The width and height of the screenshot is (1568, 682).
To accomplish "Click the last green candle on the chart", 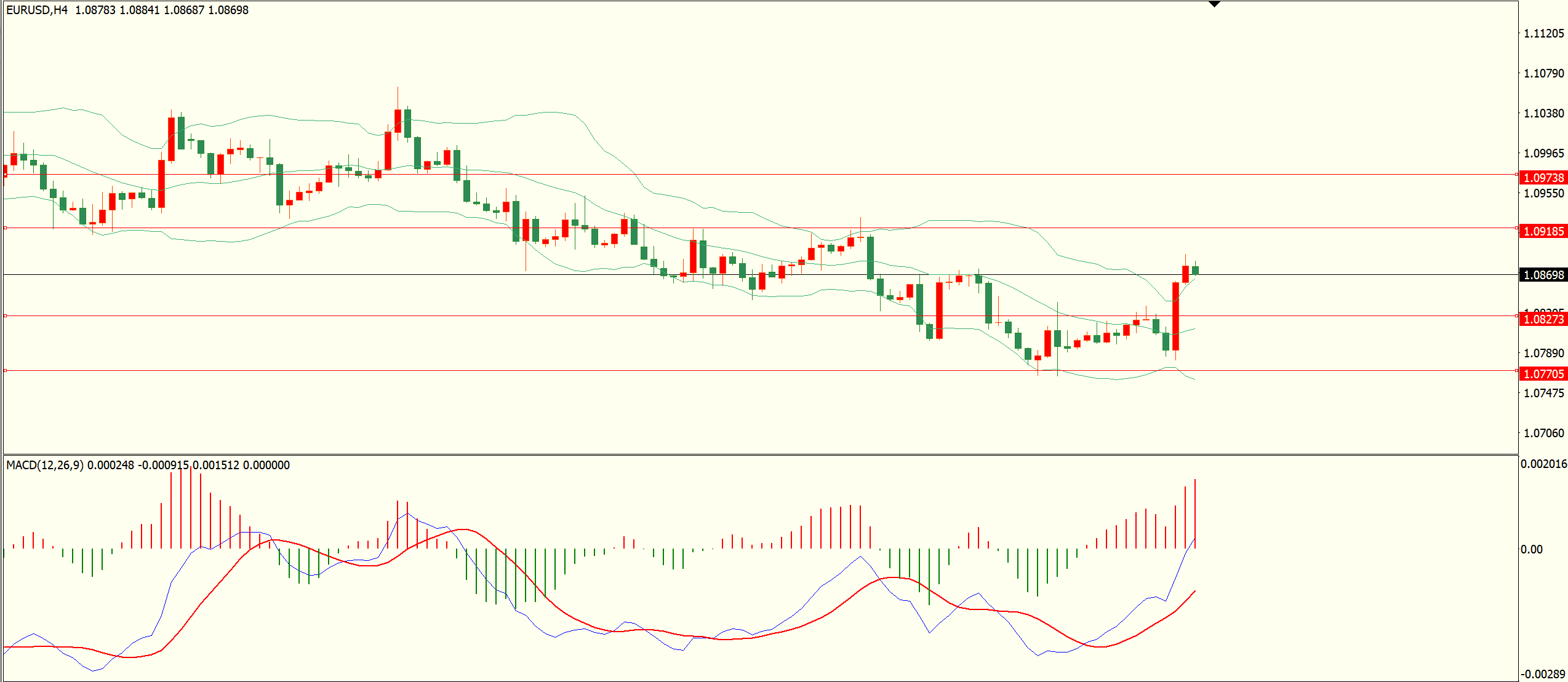I will point(1195,270).
